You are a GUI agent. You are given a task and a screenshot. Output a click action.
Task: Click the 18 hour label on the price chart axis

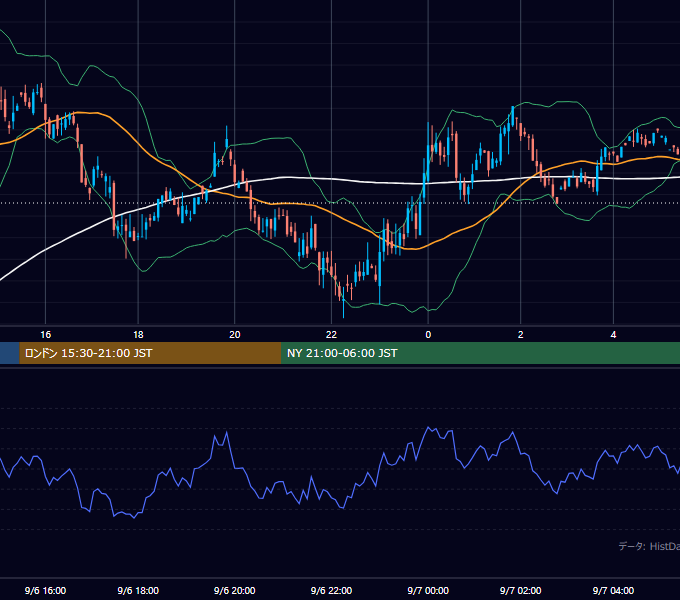(138, 335)
